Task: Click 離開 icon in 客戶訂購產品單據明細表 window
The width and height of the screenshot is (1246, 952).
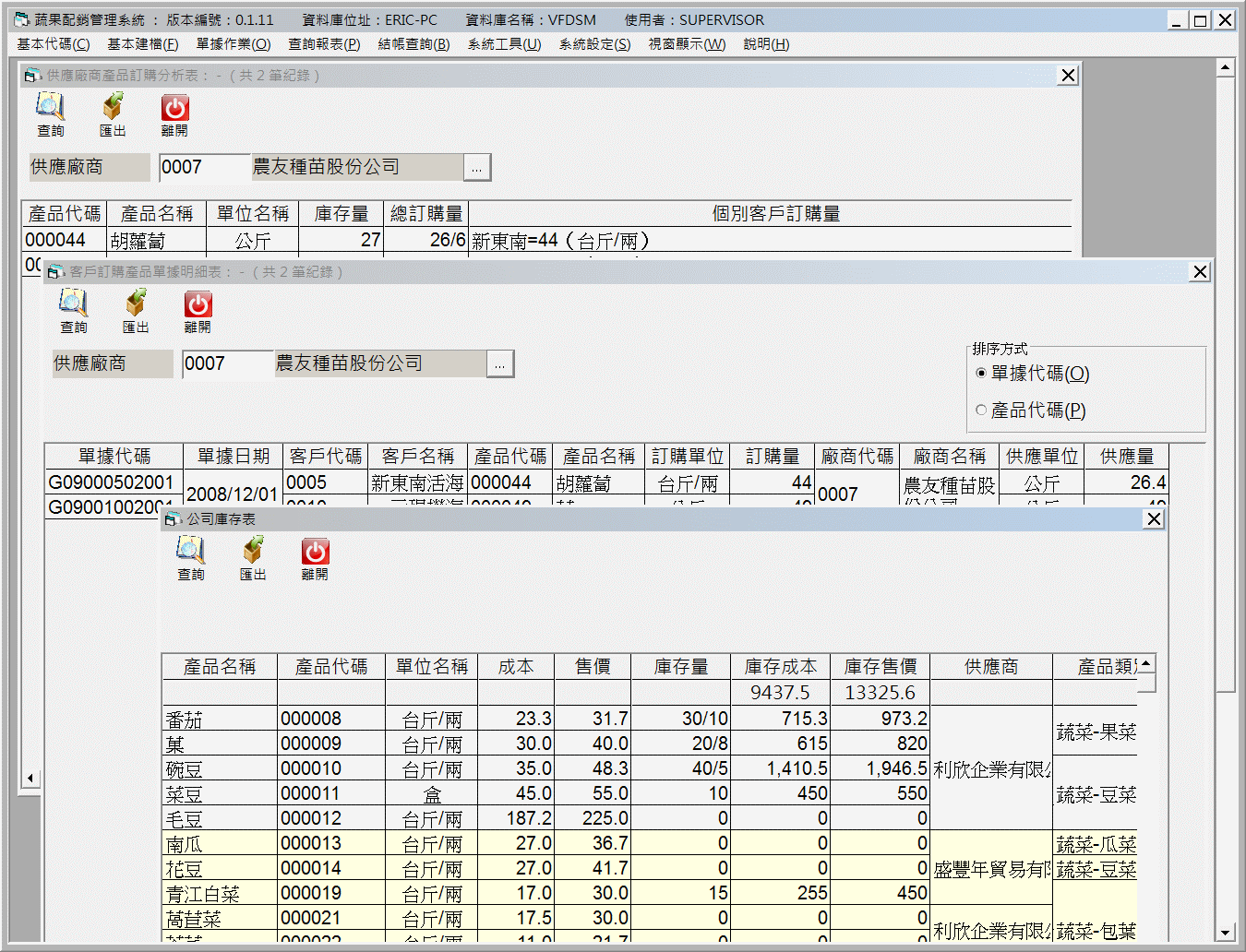Action: coord(198,311)
